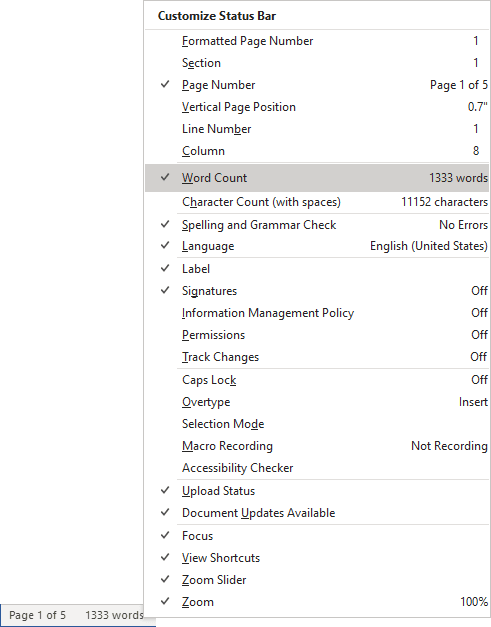The width and height of the screenshot is (491, 627).
Task: Enable Accessibility Checker status item
Action: pos(317,467)
